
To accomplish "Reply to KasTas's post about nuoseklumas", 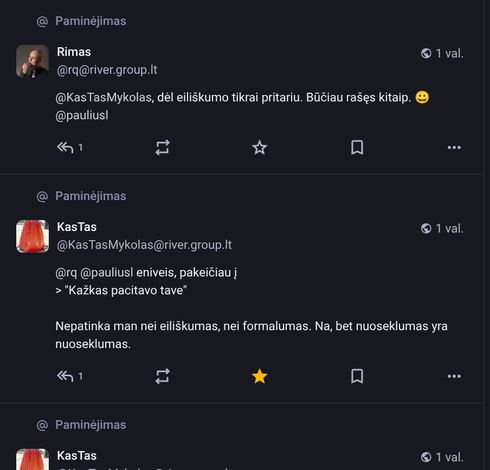I will (65, 376).
